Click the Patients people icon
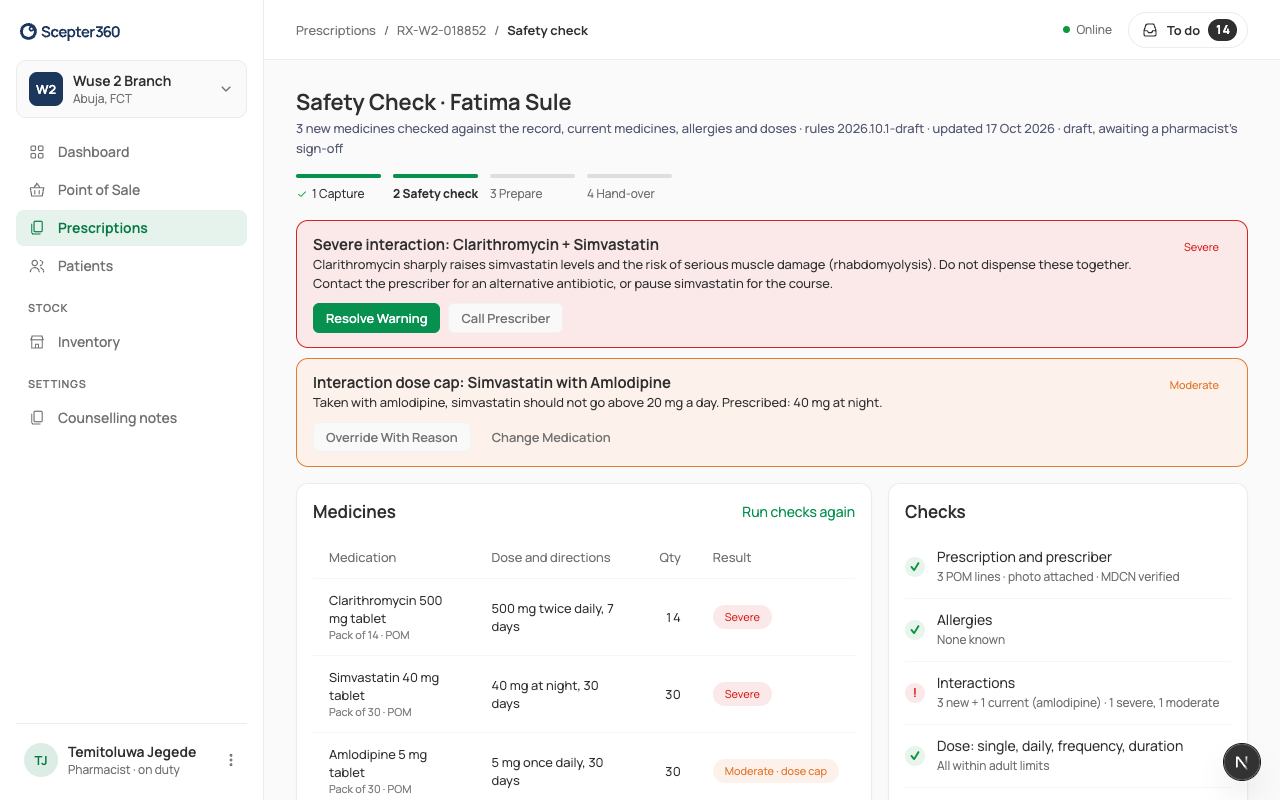Viewport: 1280px width, 800px height. pyautogui.click(x=37, y=266)
